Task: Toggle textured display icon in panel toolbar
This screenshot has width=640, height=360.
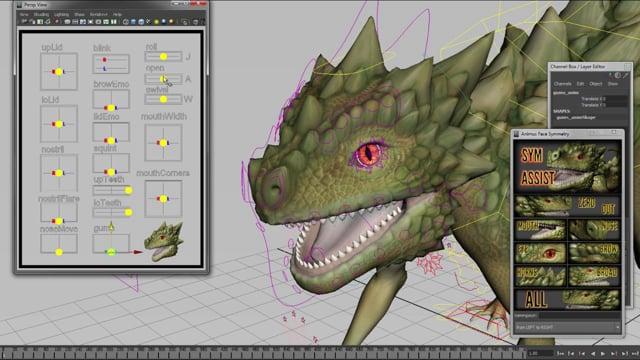Action: pos(148,22)
